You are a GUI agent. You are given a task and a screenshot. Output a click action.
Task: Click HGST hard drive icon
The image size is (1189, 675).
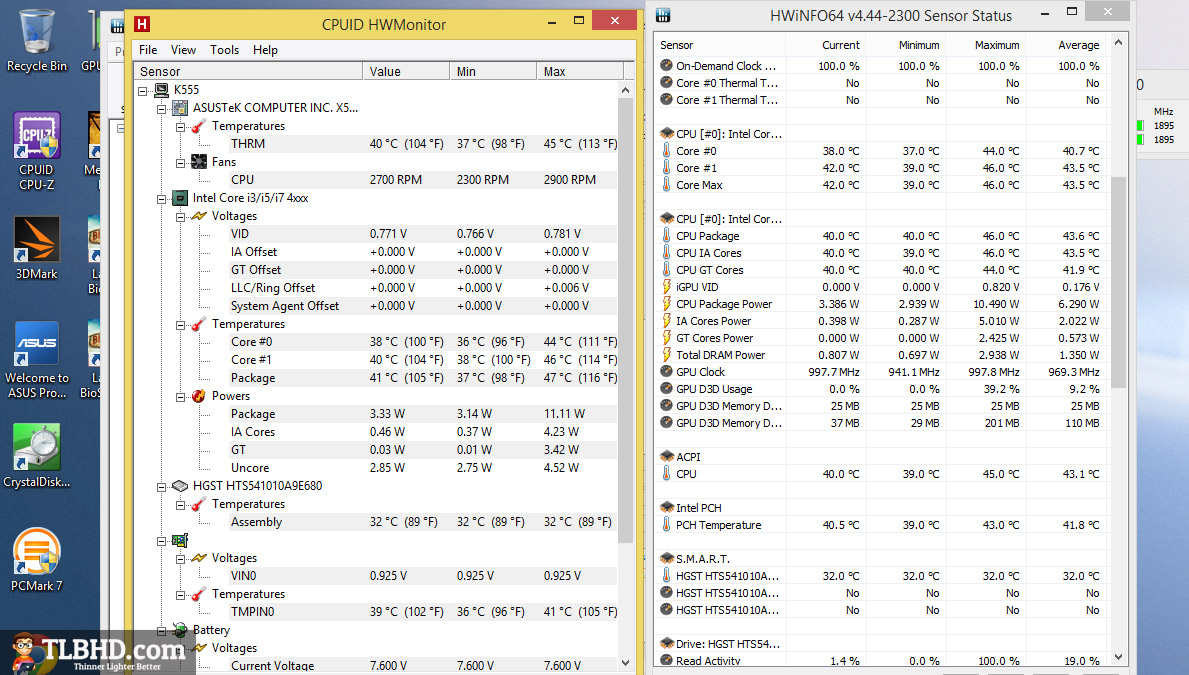180,485
